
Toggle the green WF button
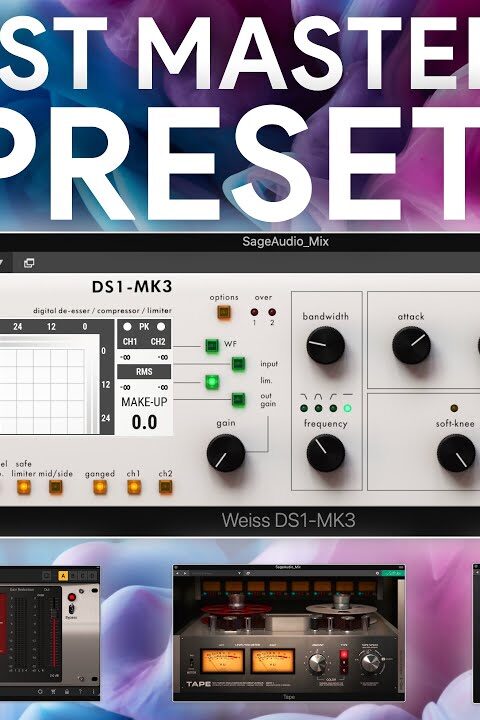point(212,345)
